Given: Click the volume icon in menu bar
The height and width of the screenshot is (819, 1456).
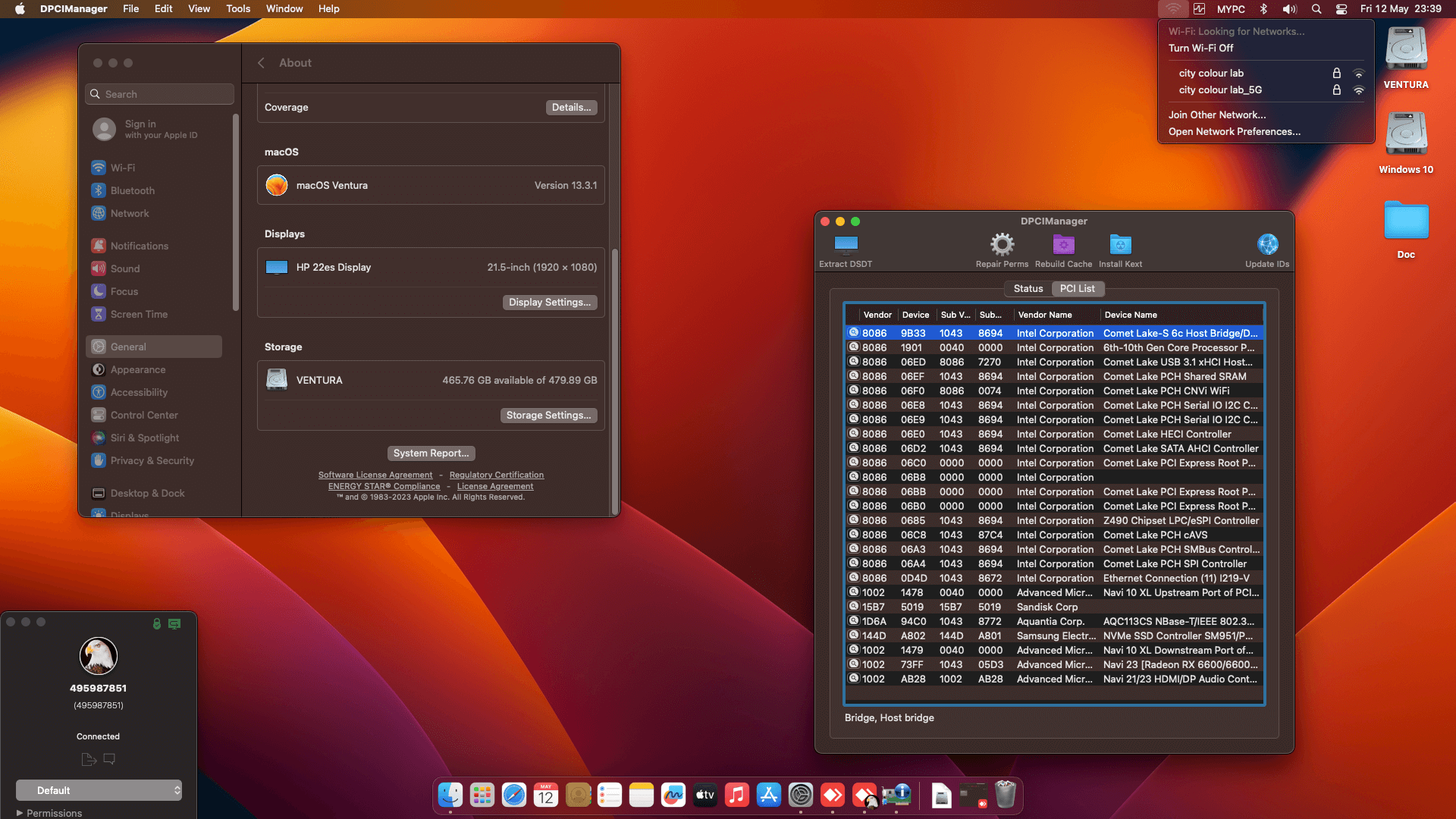Looking at the screenshot, I should point(1289,9).
